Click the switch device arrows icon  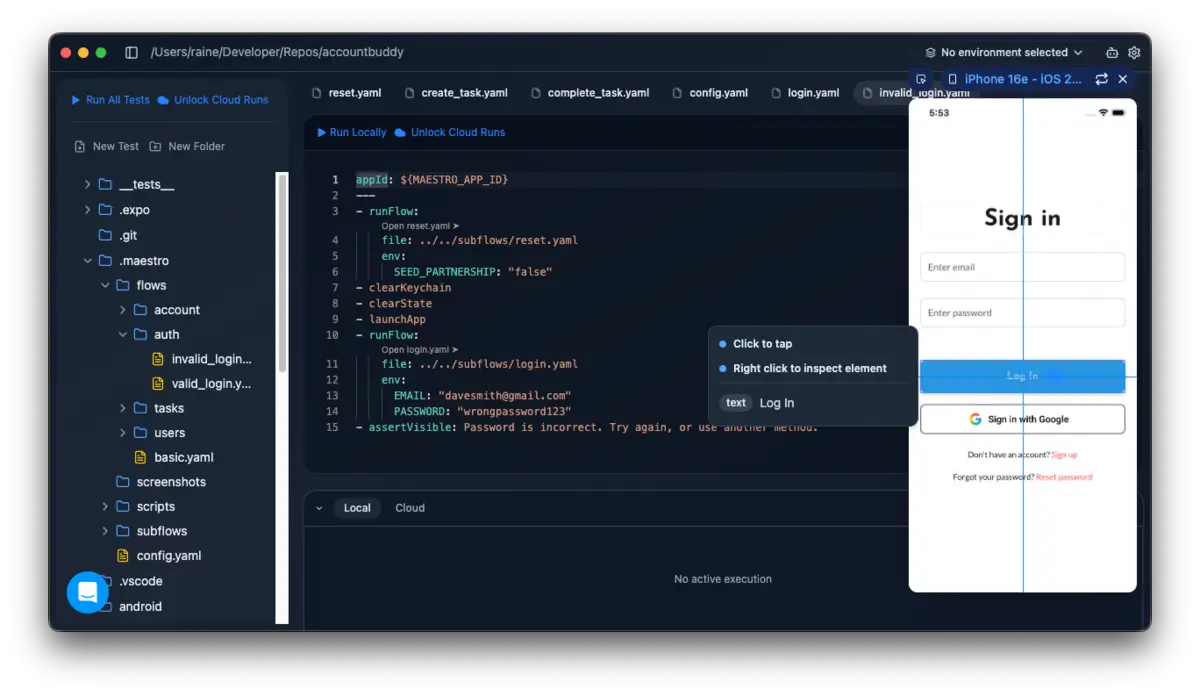point(1101,79)
